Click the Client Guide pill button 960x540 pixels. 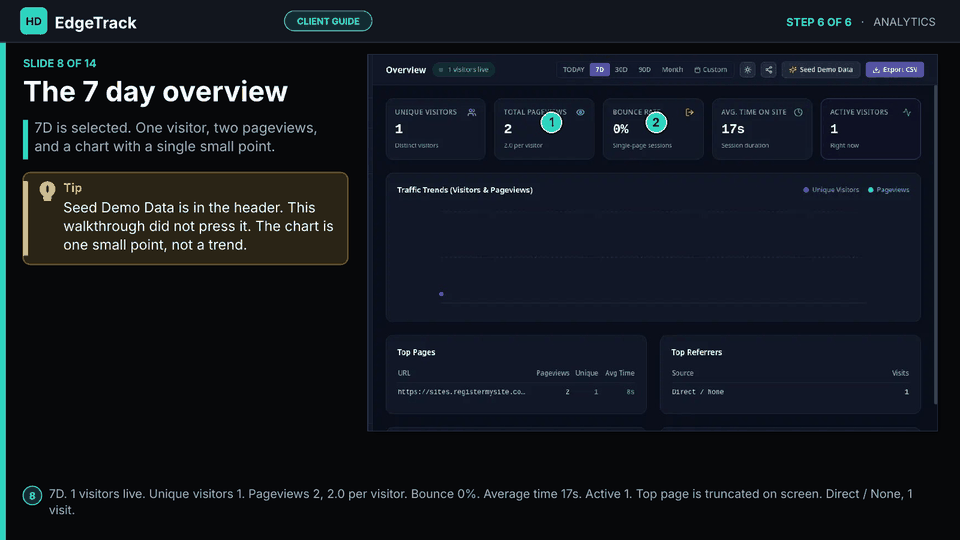[x=328, y=21]
